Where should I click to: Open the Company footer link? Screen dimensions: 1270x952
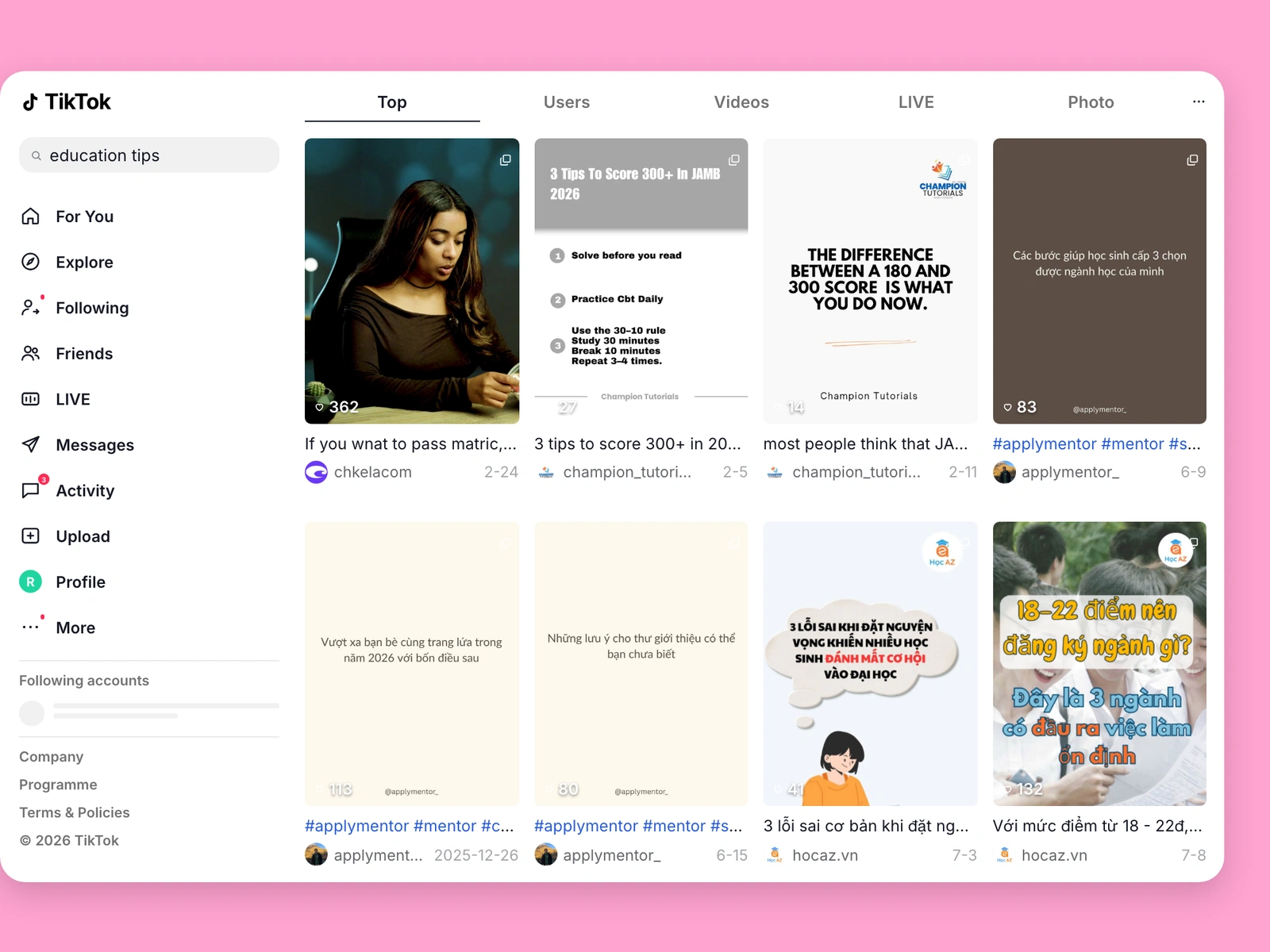[x=51, y=757]
